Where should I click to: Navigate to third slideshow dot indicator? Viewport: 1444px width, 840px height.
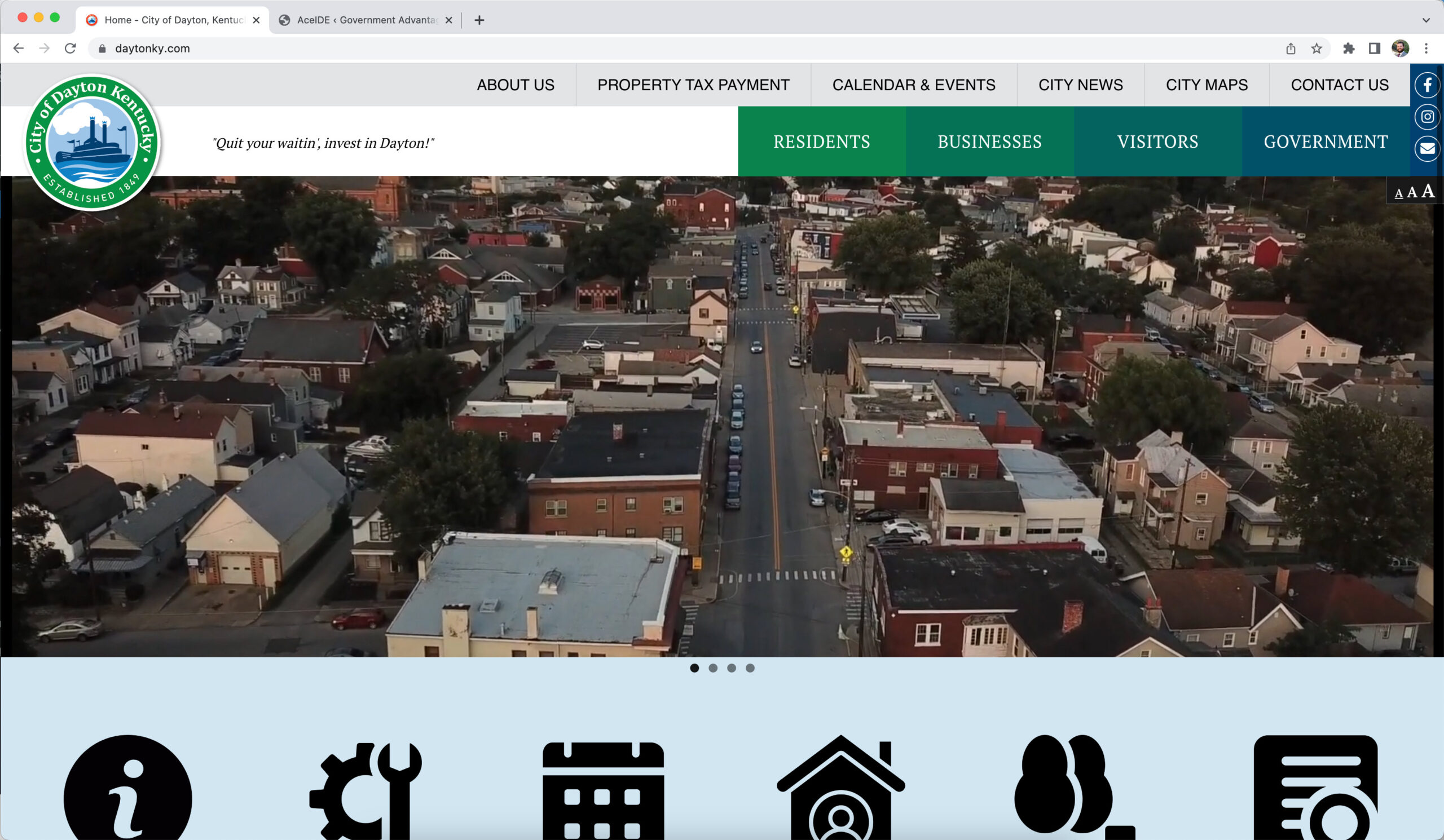click(x=731, y=668)
